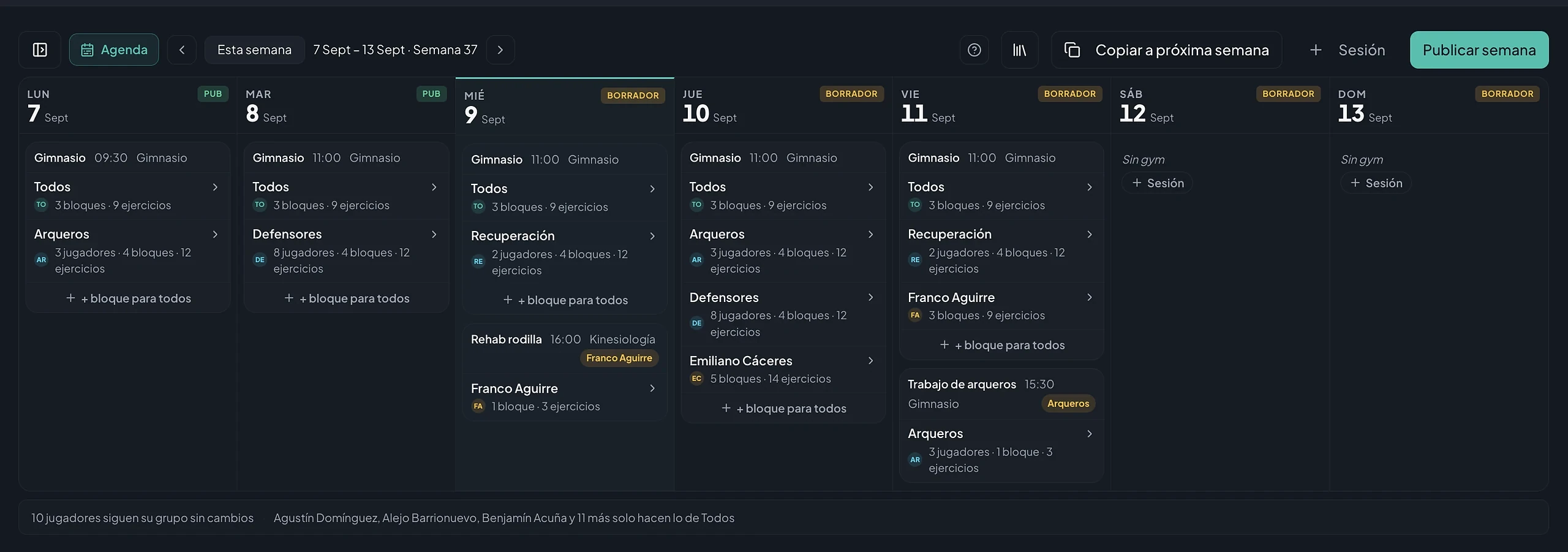The height and width of the screenshot is (552, 1568).
Task: Open the library books icon
Action: [1019, 50]
